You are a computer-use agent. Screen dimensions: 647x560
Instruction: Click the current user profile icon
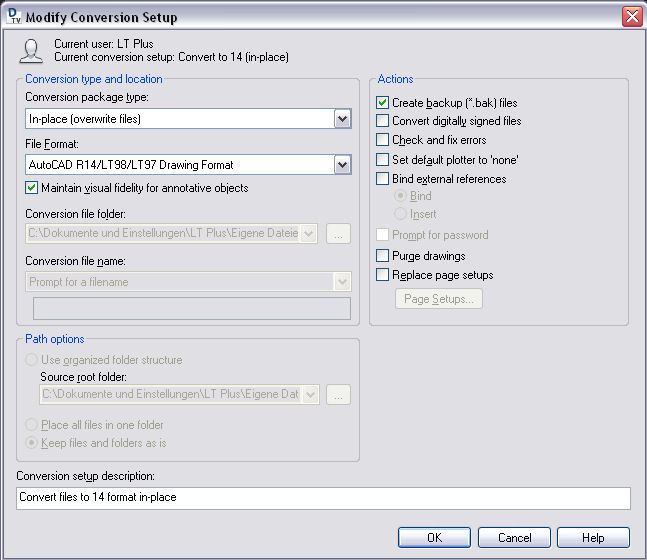click(31, 51)
